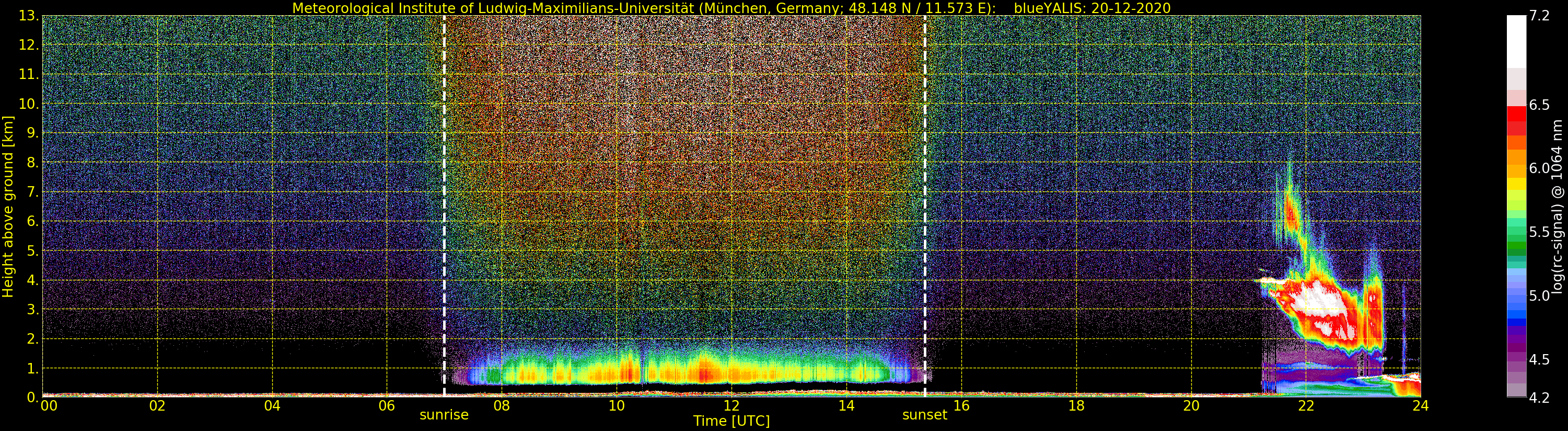Pick the green colorbar segment near 5.5
This screenshot has width=1568, height=431.
1516,235
